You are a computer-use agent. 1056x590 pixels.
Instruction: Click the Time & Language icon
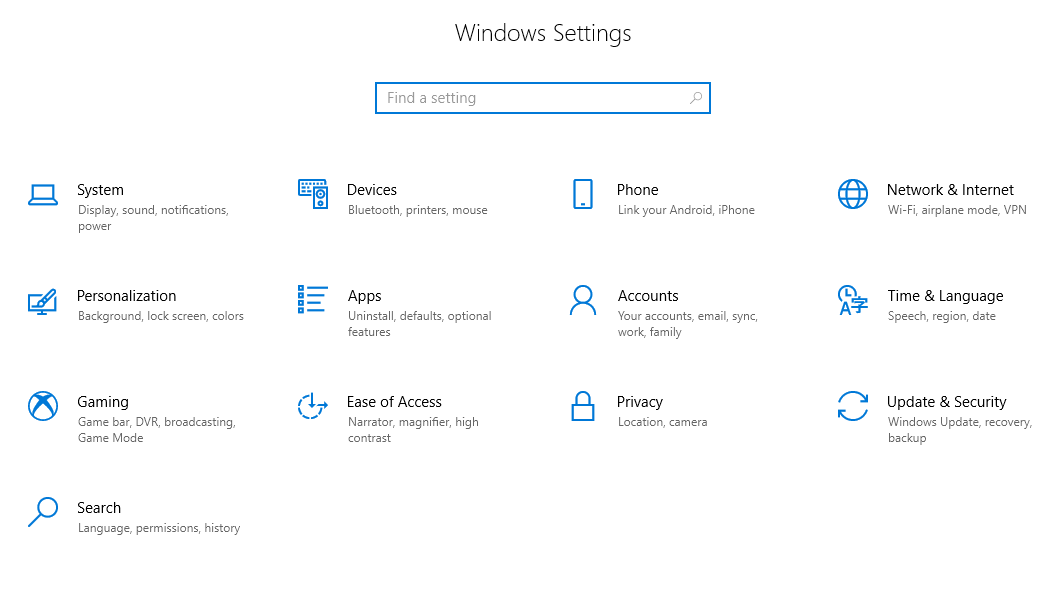(852, 300)
